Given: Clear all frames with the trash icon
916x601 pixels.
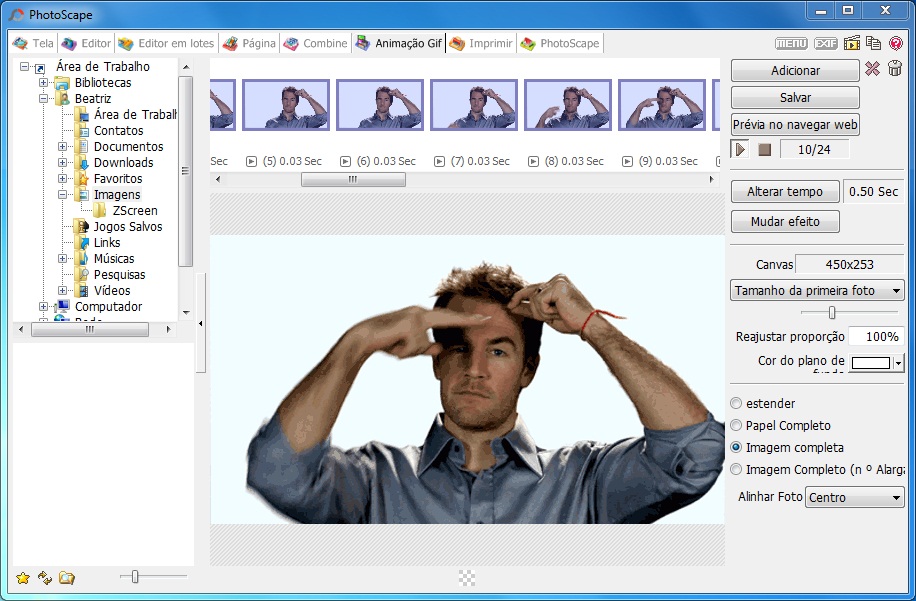Looking at the screenshot, I should (x=895, y=69).
